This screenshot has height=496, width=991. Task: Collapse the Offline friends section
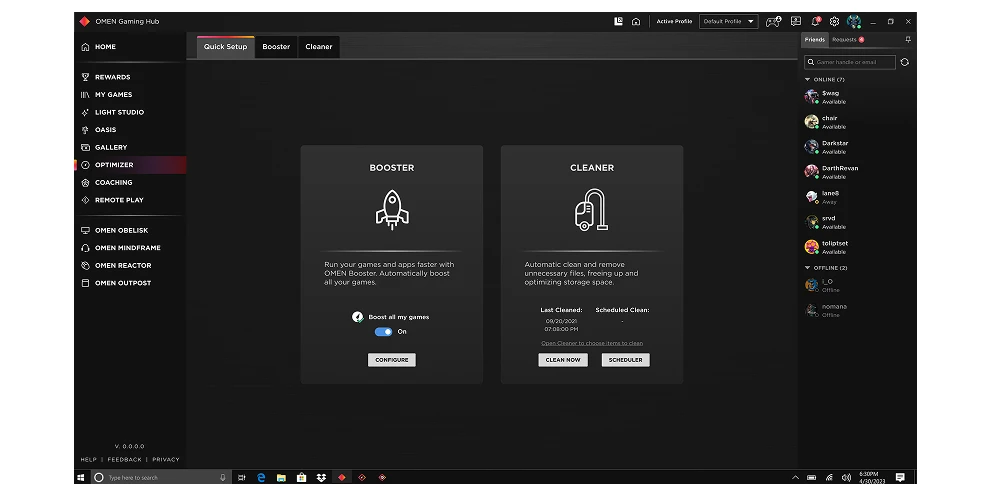click(x=807, y=268)
